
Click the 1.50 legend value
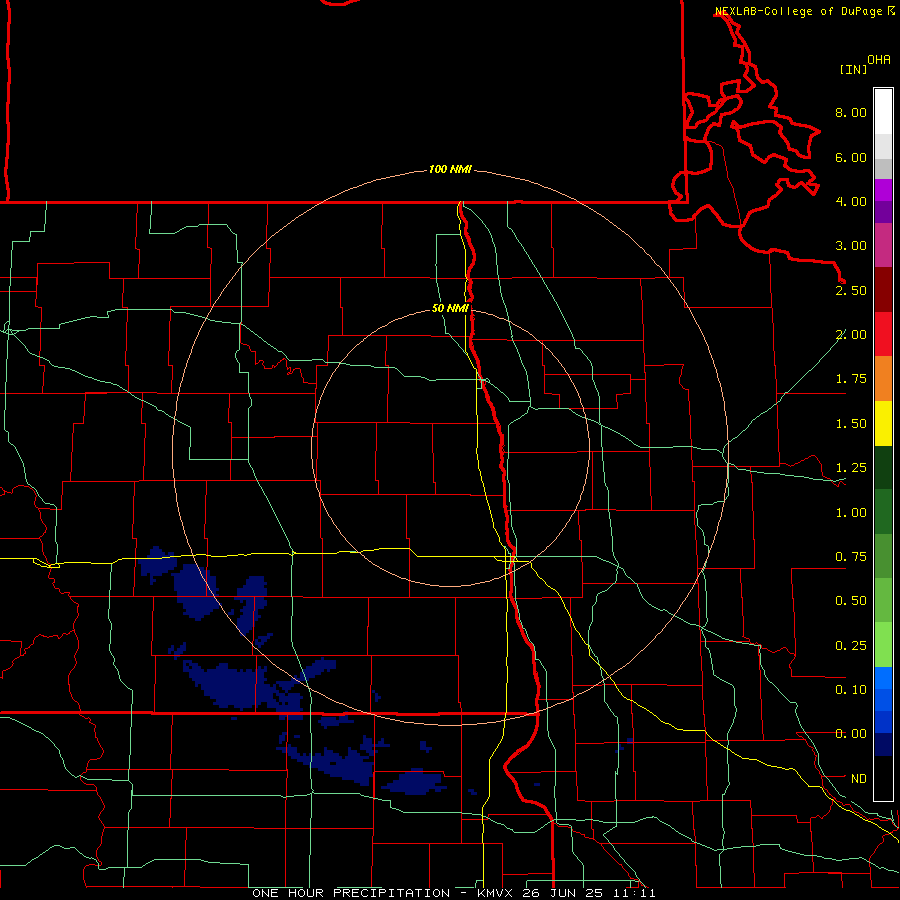point(851,424)
